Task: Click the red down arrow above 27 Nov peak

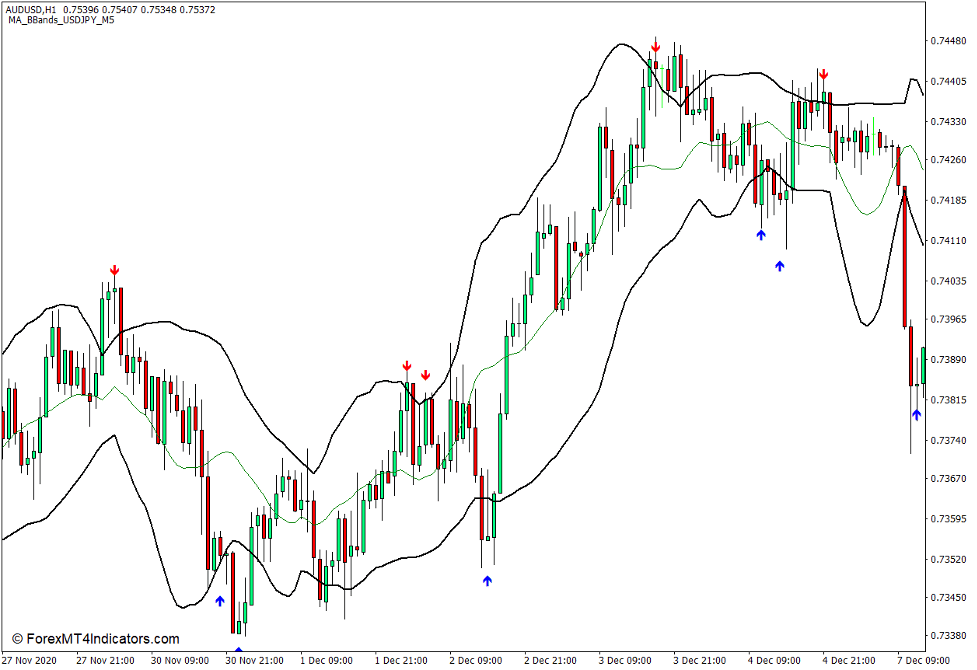Action: coord(115,271)
